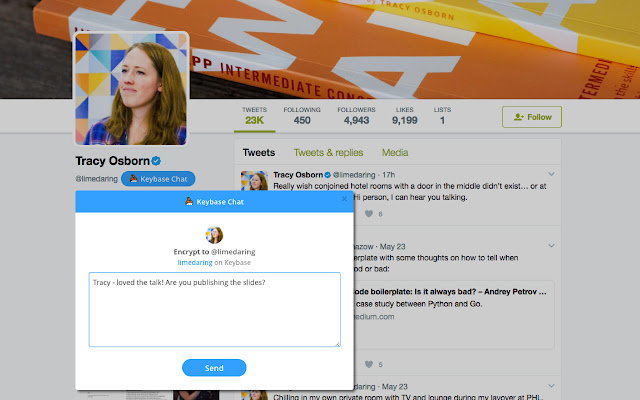Open the Followers count 4,943

pos(356,116)
